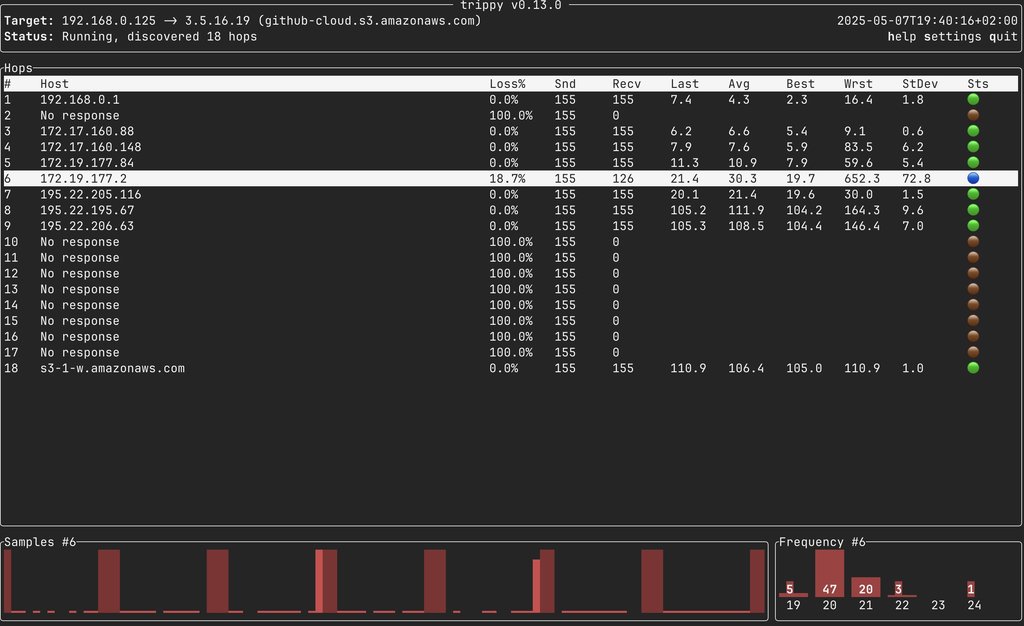Click the frequency bar labeled 5
The width and height of the screenshot is (1024, 626).
pyautogui.click(x=793, y=589)
